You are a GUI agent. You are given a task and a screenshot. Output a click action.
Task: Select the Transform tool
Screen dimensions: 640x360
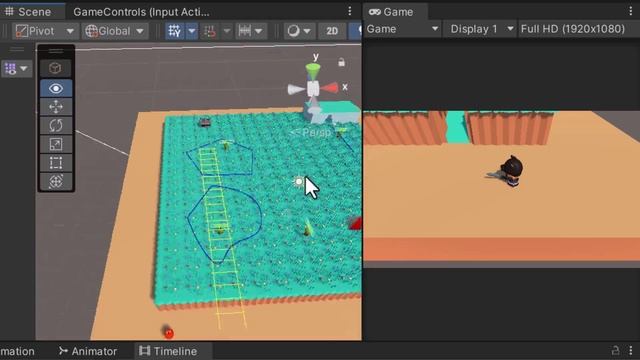click(x=56, y=181)
